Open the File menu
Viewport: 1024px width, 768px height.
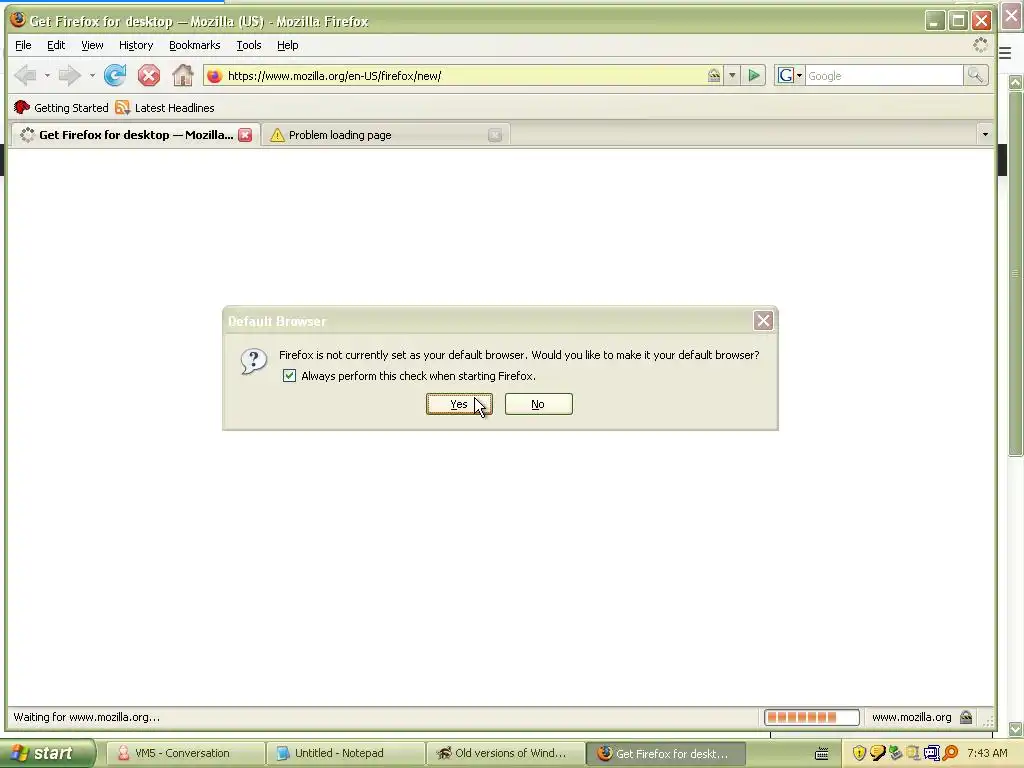tap(23, 45)
